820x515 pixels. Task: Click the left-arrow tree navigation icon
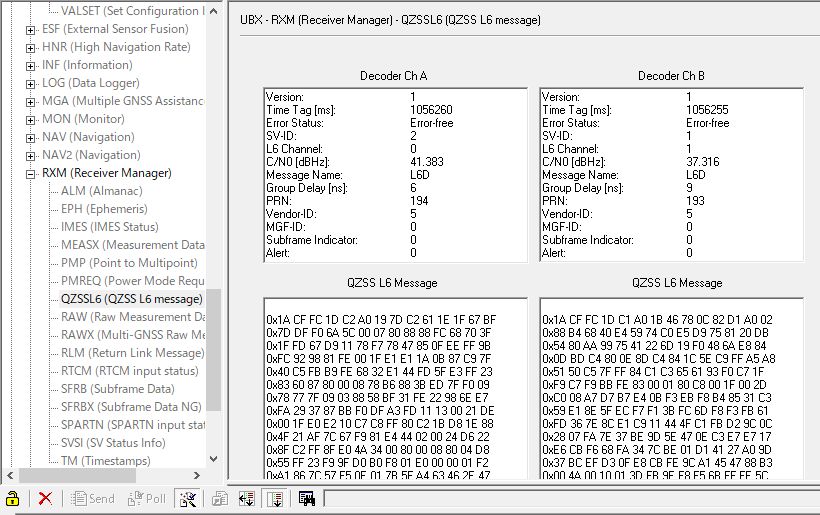(x=246, y=498)
